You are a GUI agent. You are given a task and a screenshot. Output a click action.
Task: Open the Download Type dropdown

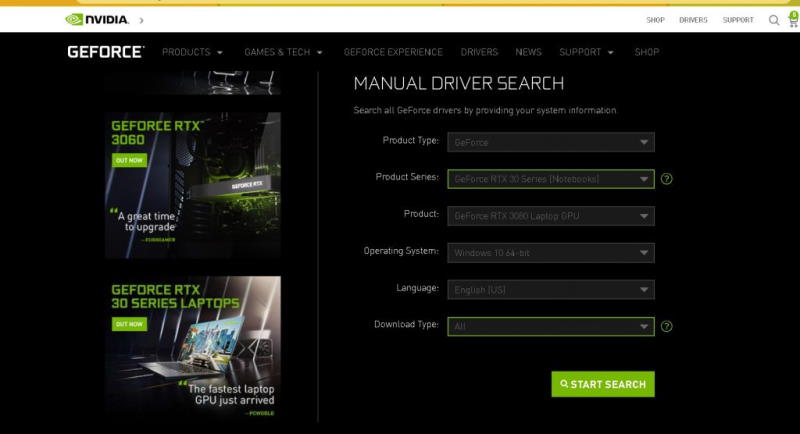coord(551,326)
